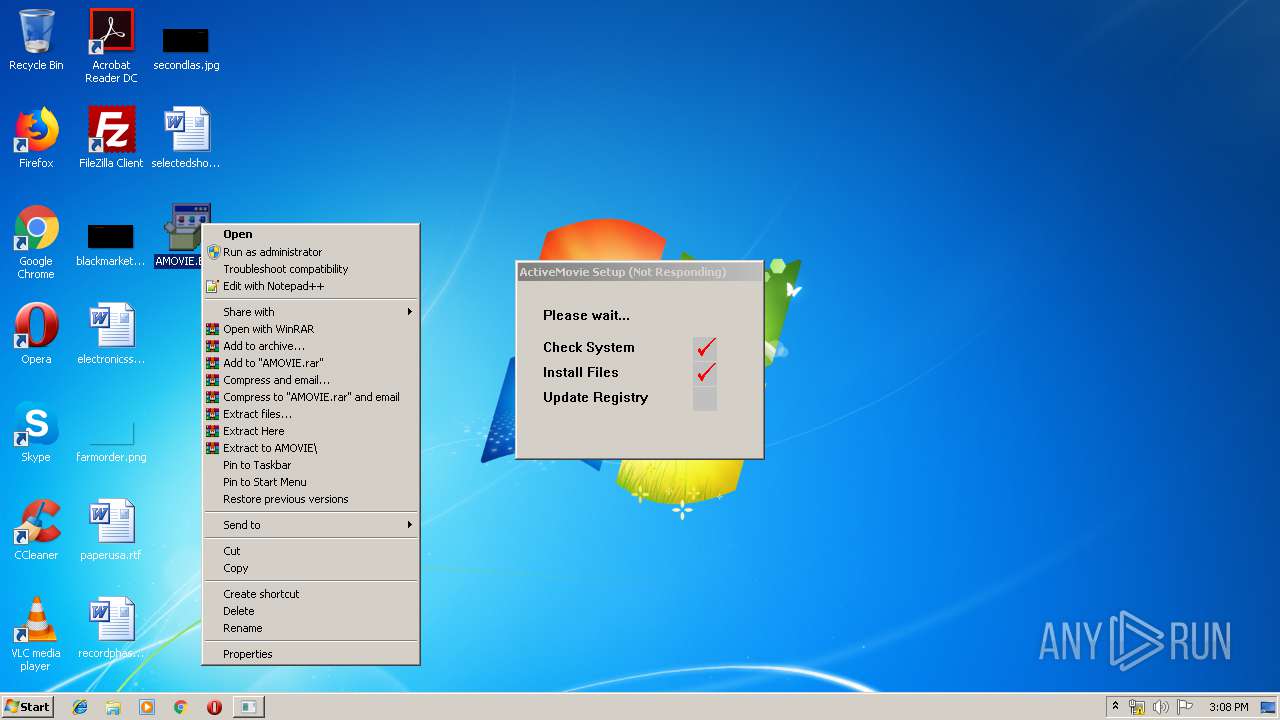The width and height of the screenshot is (1280, 720).
Task: Select the electronicss... Word document
Action: [x=111, y=334]
